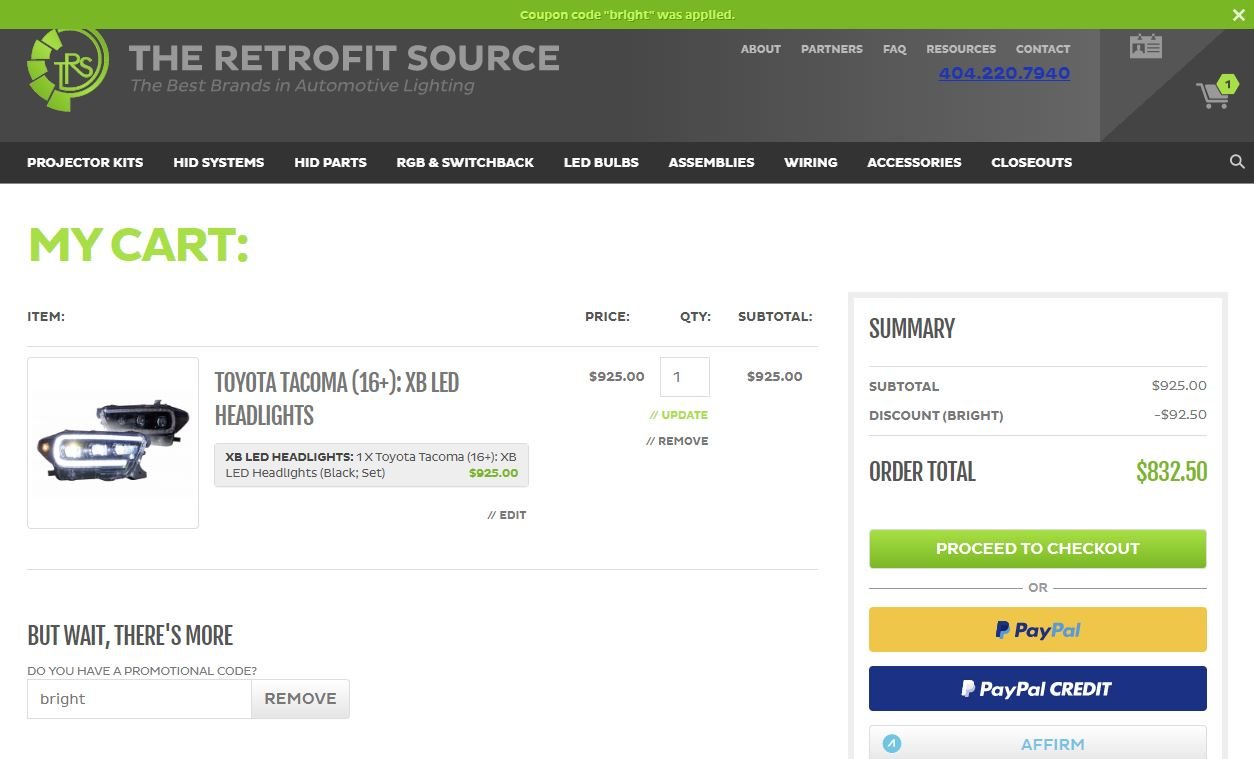Open the LED Bulbs menu
This screenshot has width=1254, height=759.
click(601, 162)
